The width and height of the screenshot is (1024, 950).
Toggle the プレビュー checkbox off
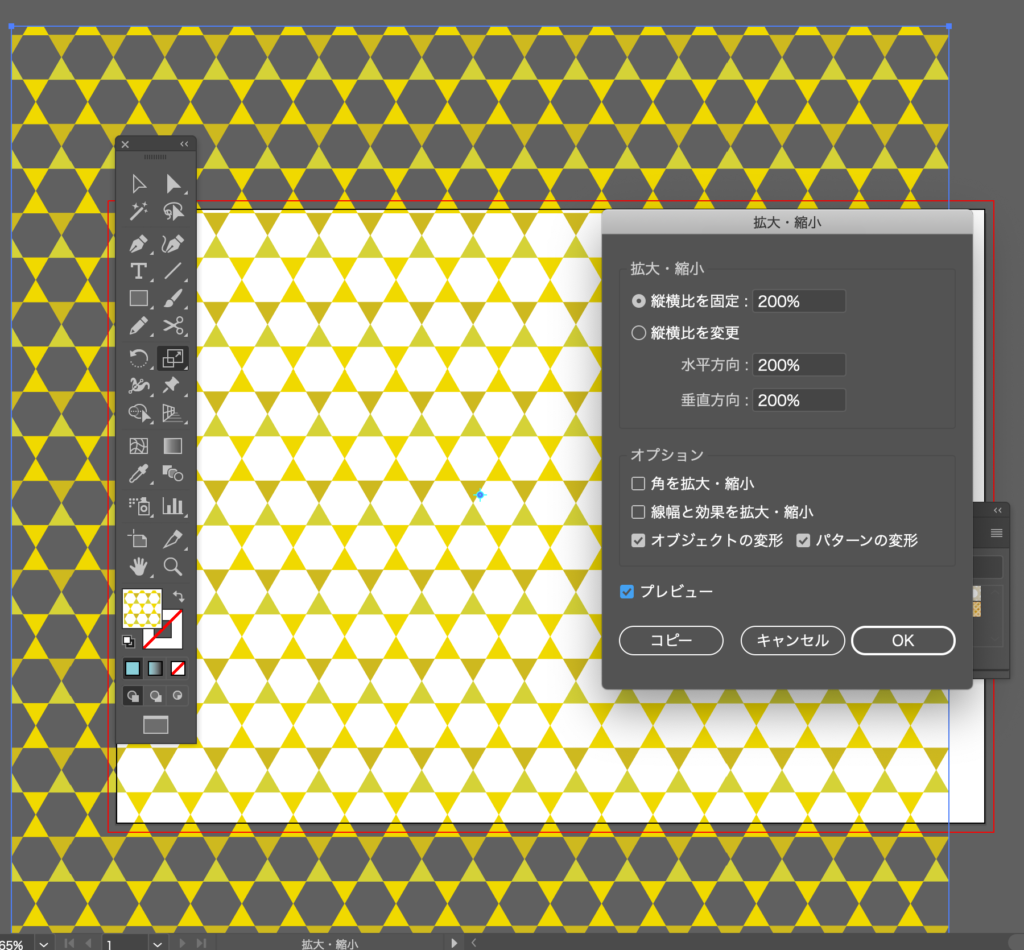(627, 592)
